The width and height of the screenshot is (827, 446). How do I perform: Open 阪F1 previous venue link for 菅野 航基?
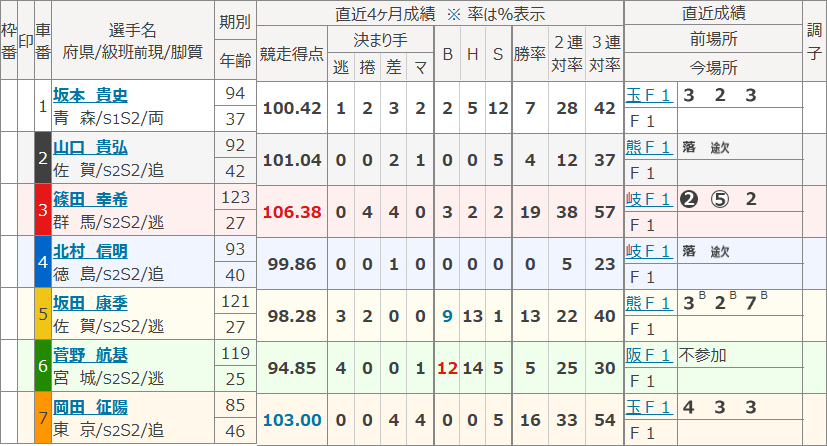(649, 355)
